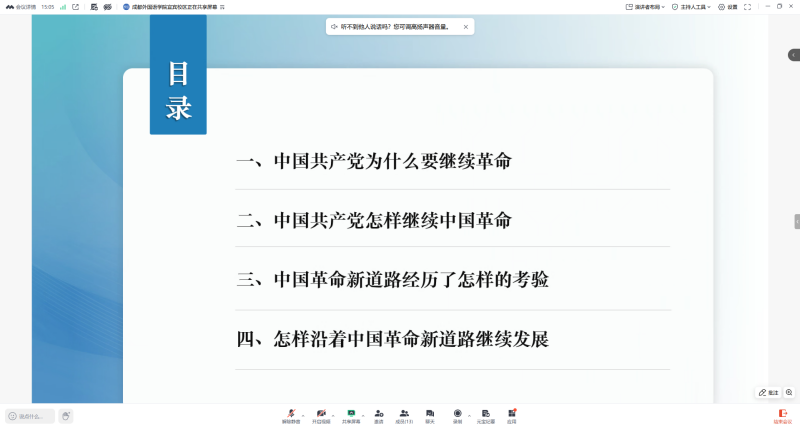The image size is (800, 427).
Task: Unmute the microphone (解除静音)
Action: point(291,413)
